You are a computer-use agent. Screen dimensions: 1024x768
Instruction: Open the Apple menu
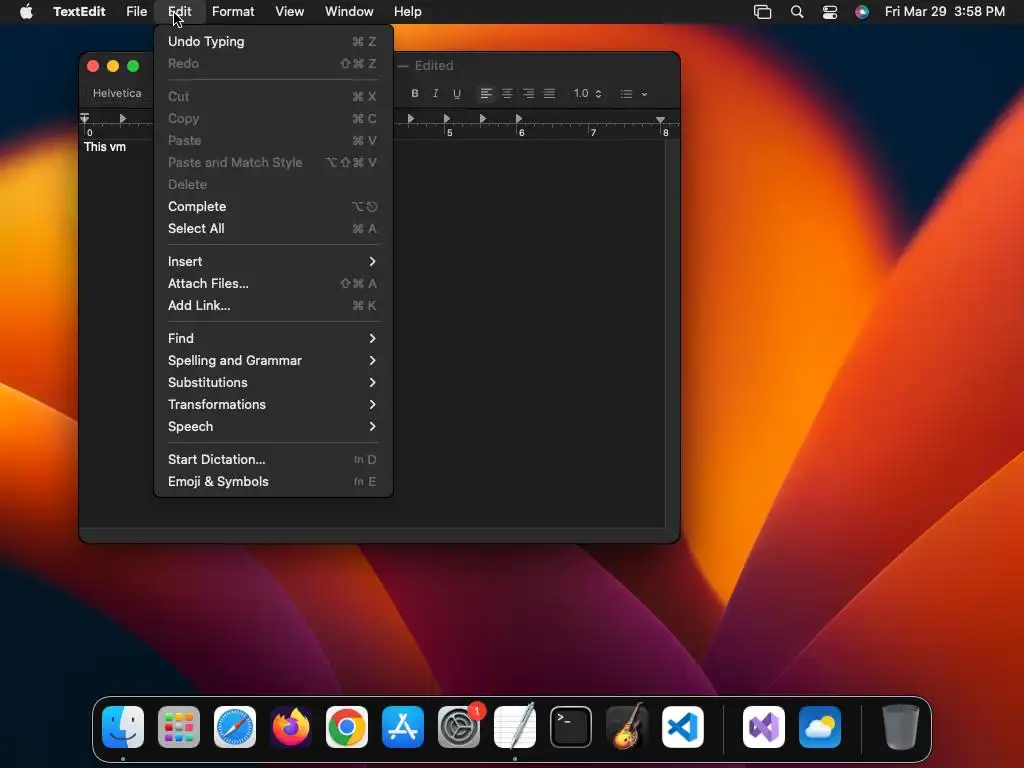(26, 12)
